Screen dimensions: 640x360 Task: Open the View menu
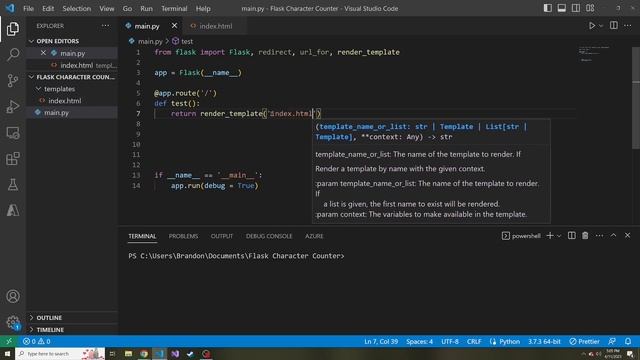(107, 9)
